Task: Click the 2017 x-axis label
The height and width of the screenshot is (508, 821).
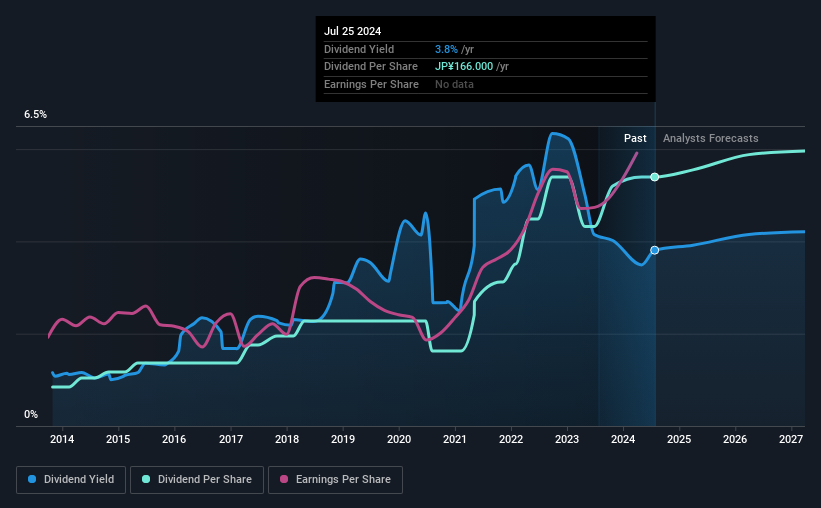Action: pos(230,439)
